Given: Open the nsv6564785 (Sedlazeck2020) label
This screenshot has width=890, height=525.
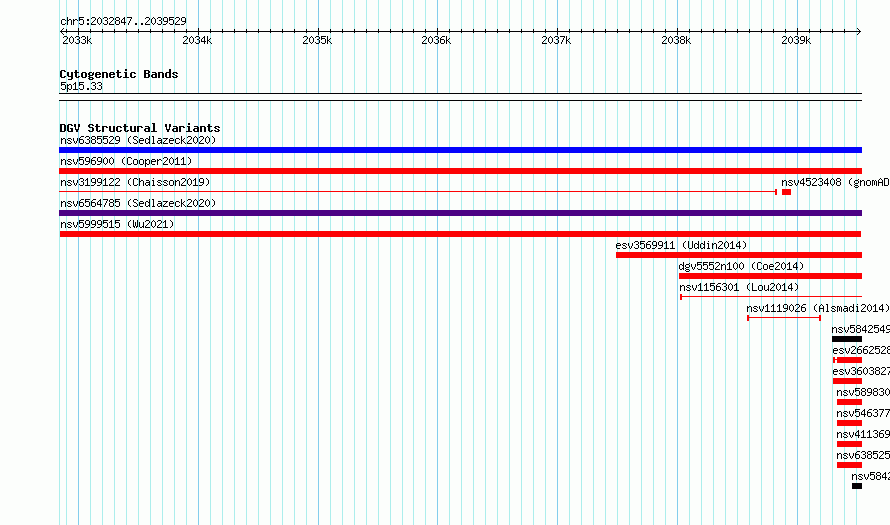Looking at the screenshot, I should [x=138, y=203].
